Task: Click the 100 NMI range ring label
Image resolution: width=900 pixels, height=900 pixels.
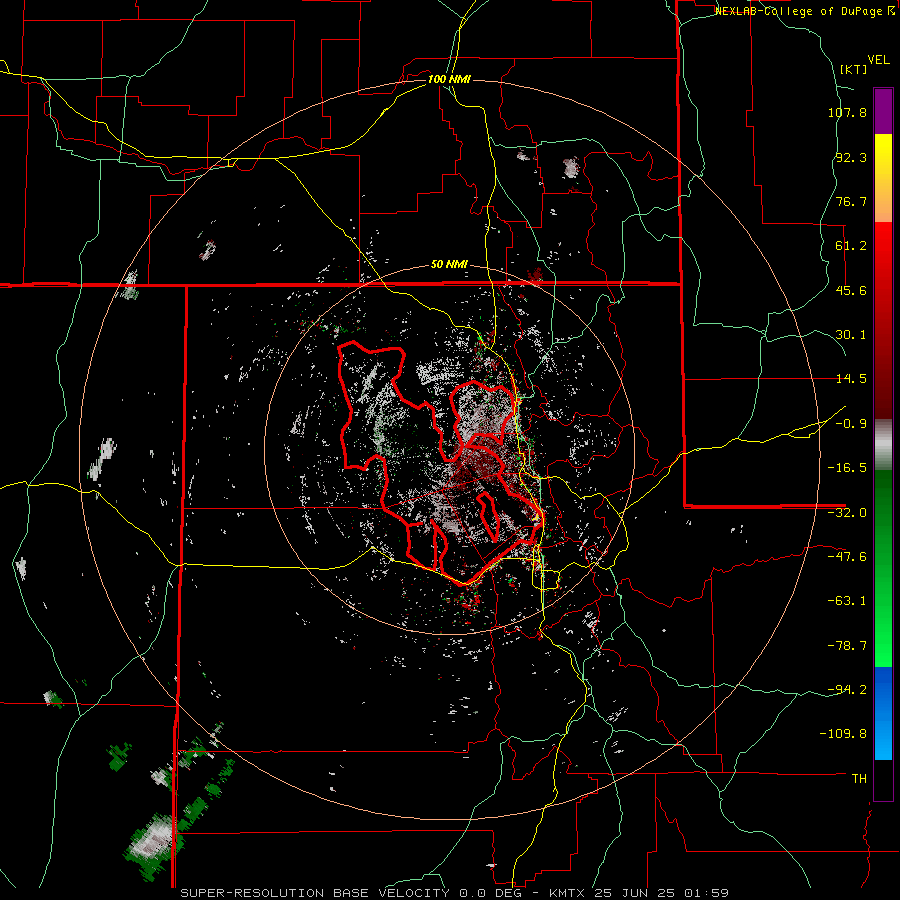Action: (449, 79)
